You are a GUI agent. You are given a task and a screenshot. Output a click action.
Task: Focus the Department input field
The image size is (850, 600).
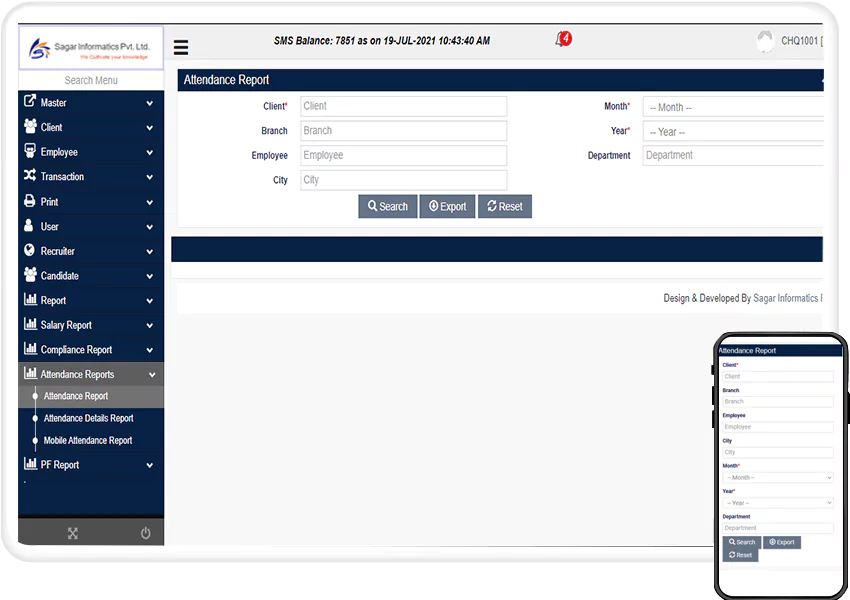[733, 156]
